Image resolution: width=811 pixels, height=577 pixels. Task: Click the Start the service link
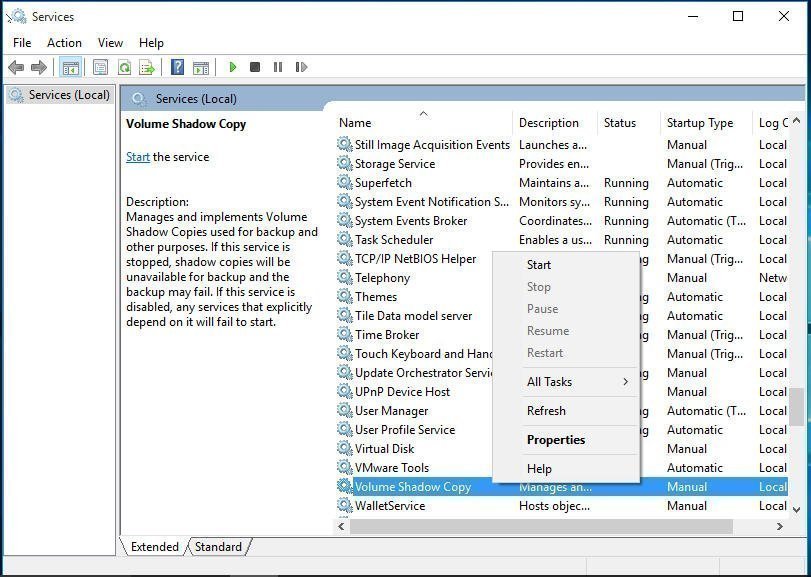[138, 157]
